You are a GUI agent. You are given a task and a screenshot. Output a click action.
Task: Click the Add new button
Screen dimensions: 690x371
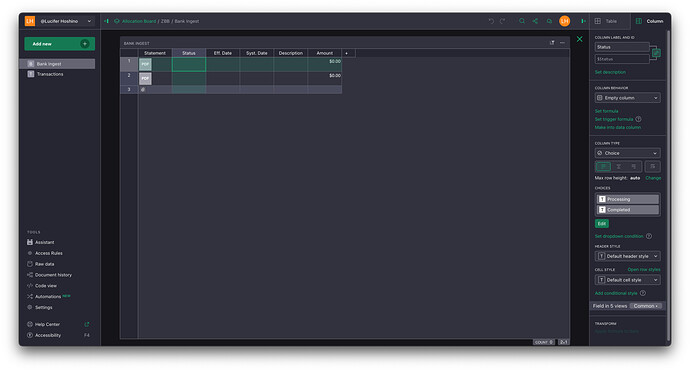coord(59,44)
